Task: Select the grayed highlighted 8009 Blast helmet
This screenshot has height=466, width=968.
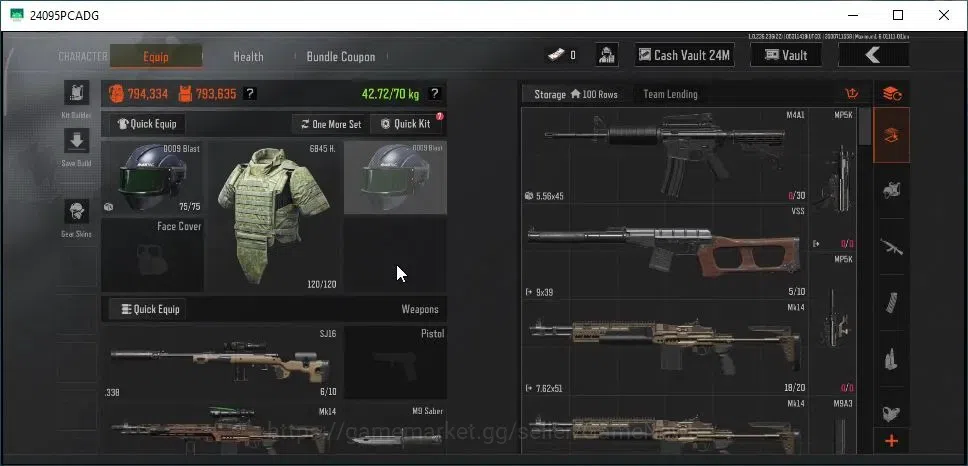Action: (395, 178)
